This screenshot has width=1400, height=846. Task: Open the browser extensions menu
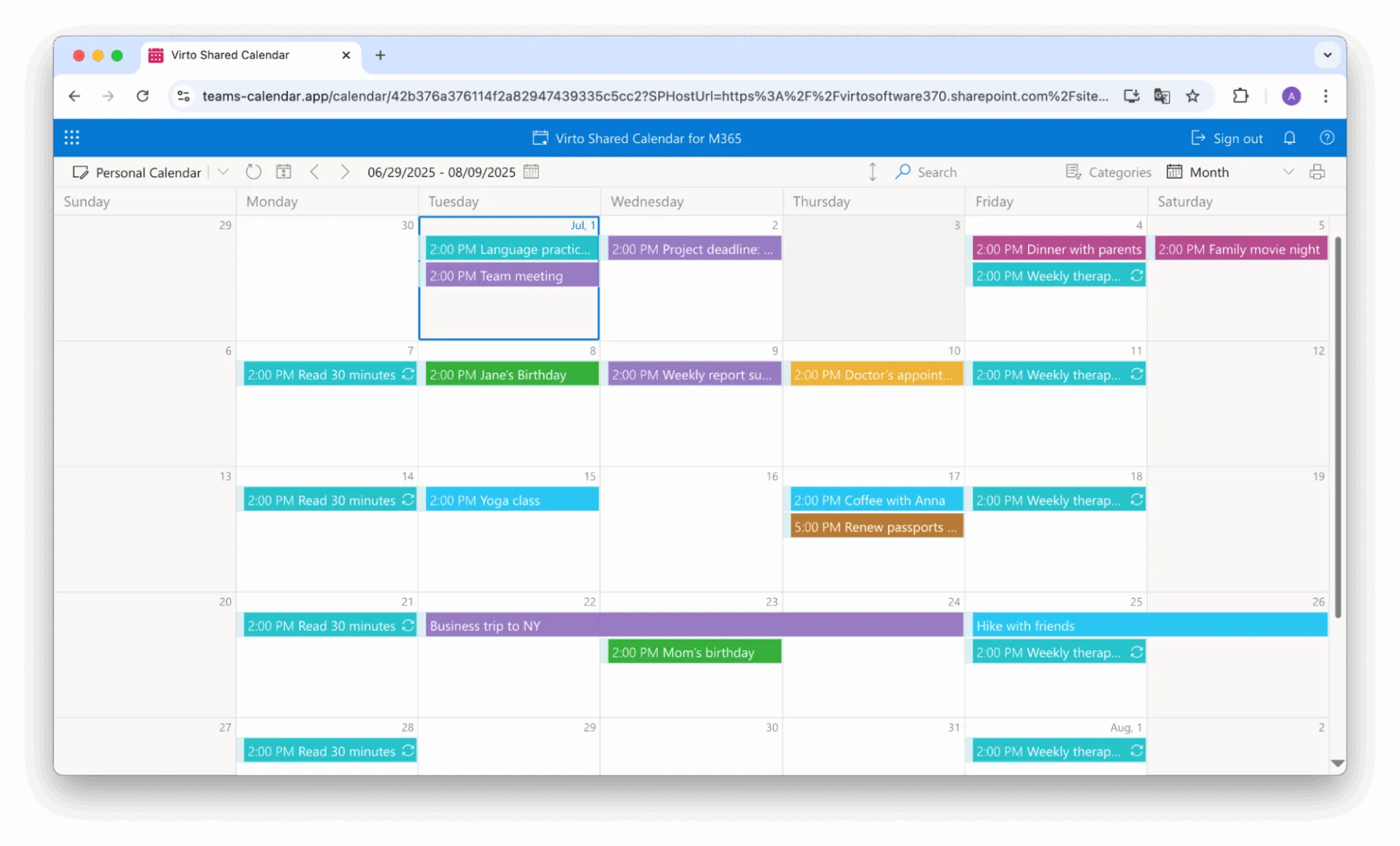[x=1240, y=96]
